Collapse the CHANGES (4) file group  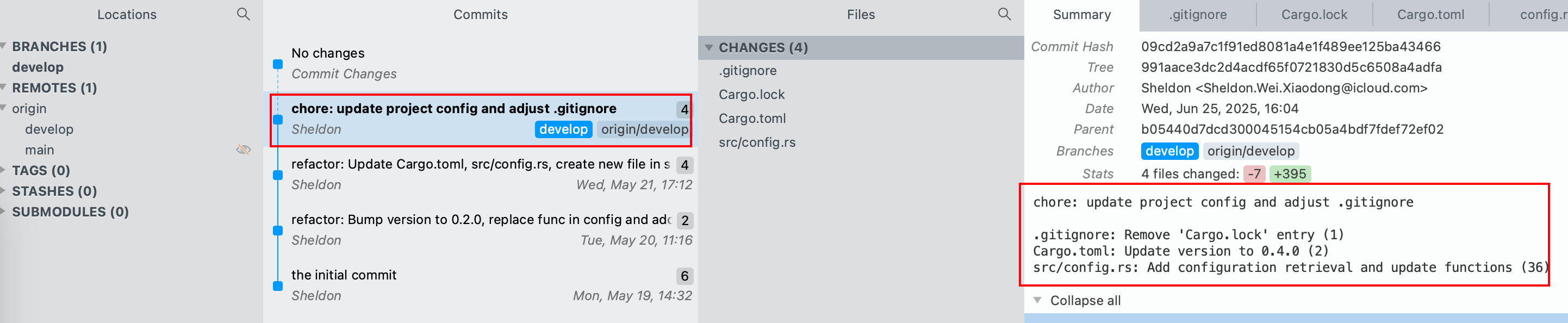coord(708,47)
